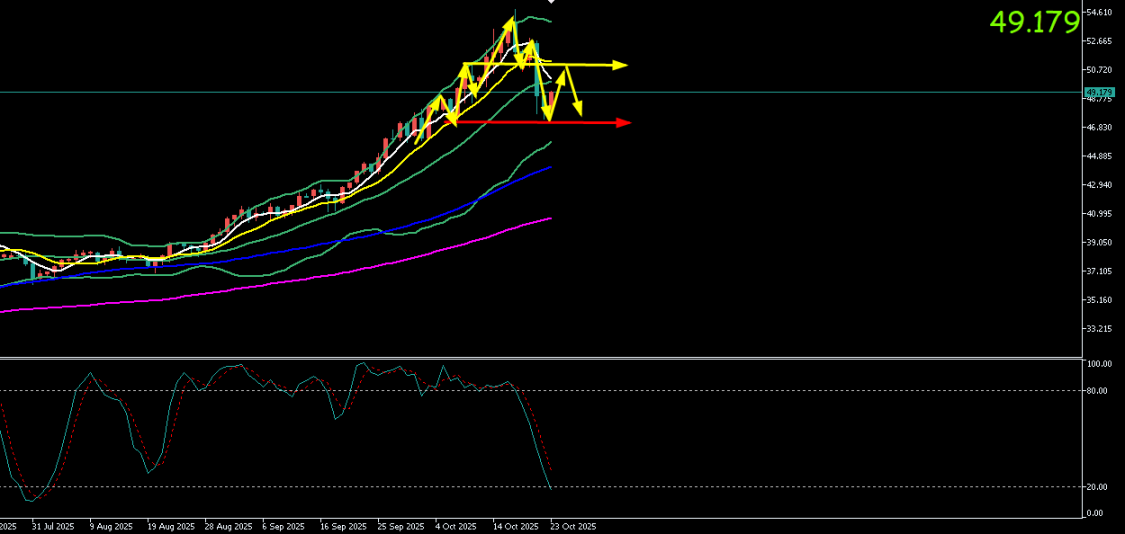Click the yellow horizontal line's right arrowhead
The image size is (1125, 534).
point(621,66)
